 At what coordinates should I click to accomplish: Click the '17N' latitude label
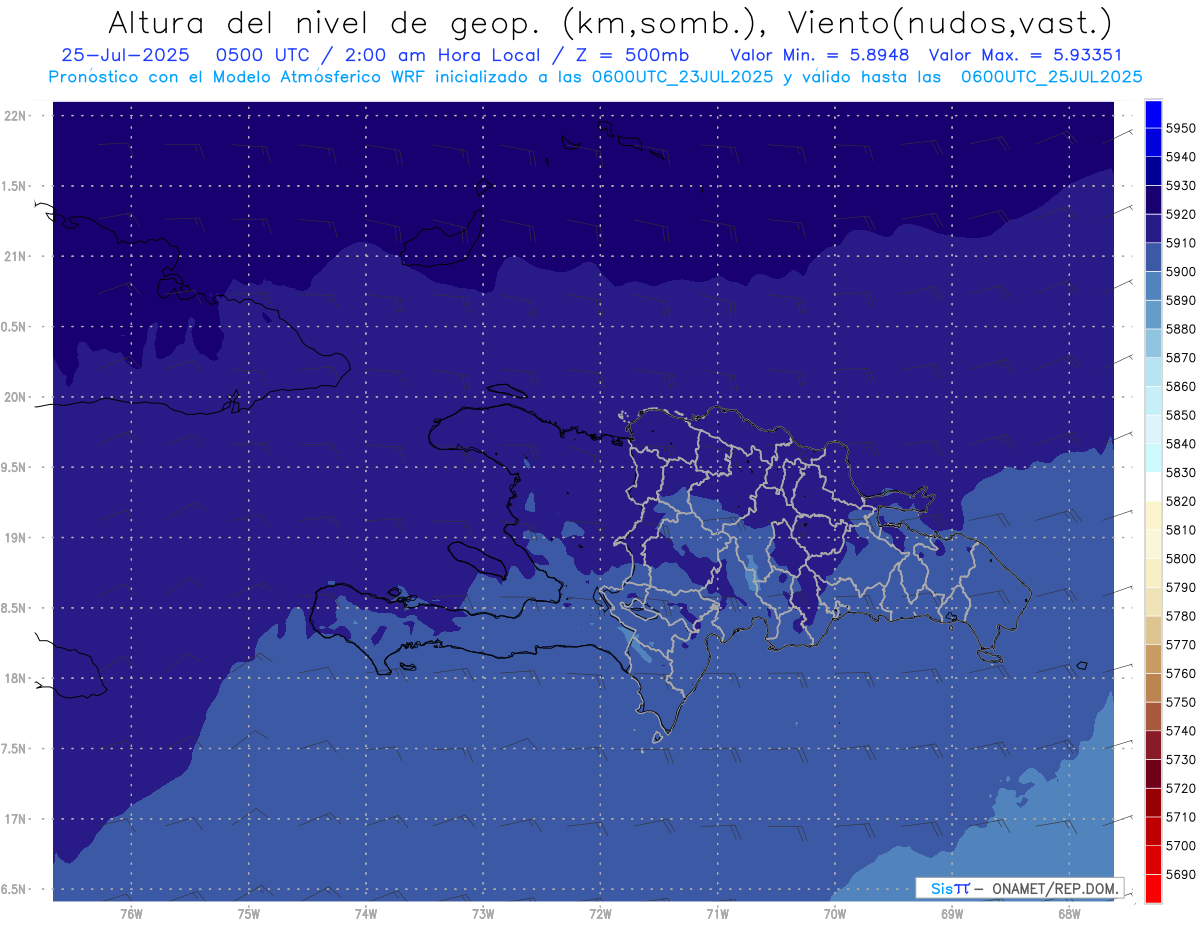(x=15, y=819)
